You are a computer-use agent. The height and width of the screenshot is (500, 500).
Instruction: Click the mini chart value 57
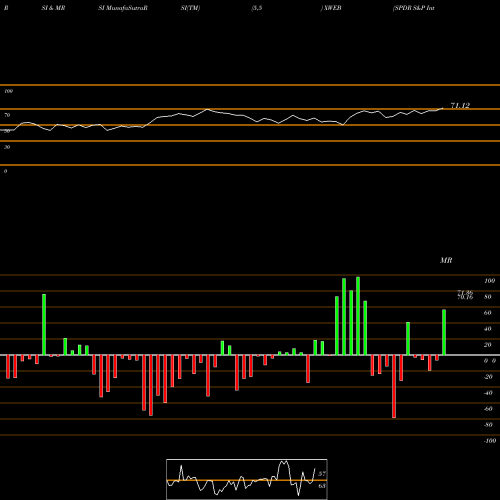[x=322, y=474]
